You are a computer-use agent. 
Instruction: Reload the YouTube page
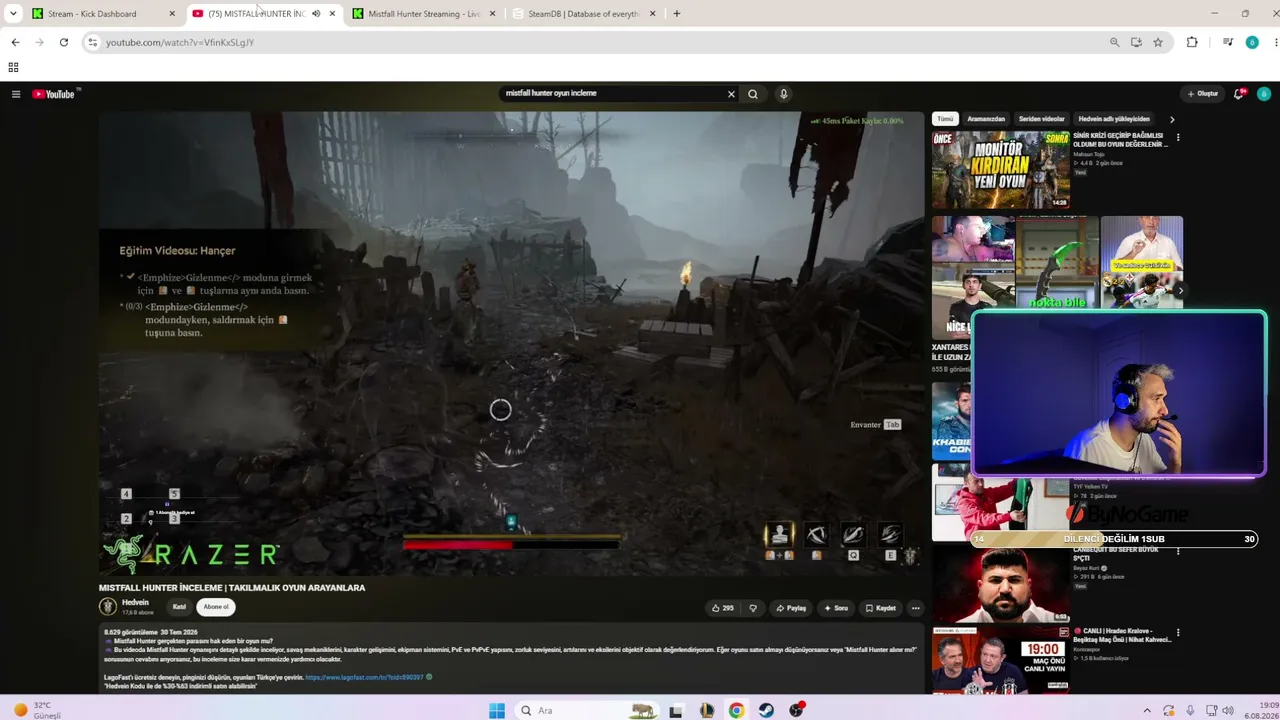(64, 42)
